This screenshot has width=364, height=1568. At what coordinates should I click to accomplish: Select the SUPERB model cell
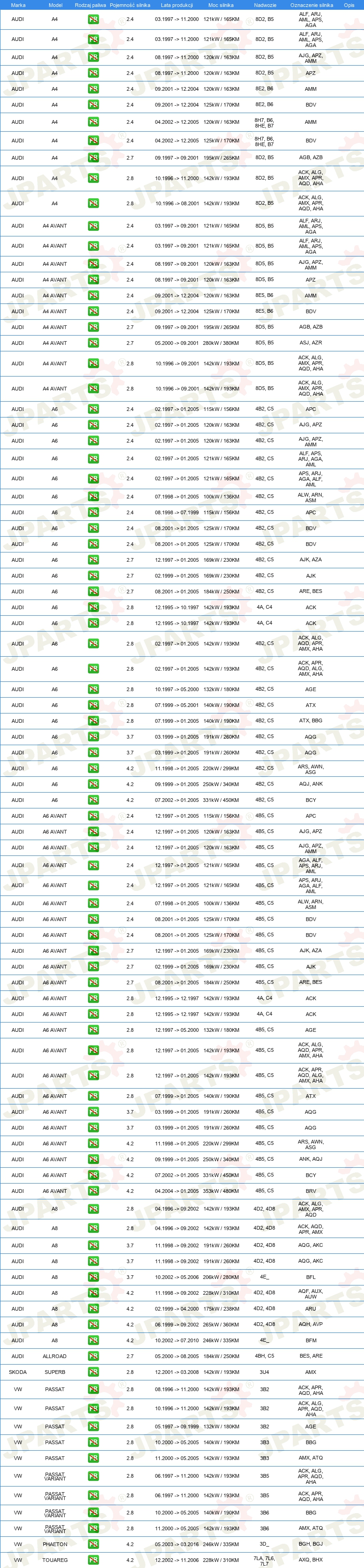[55, 1372]
